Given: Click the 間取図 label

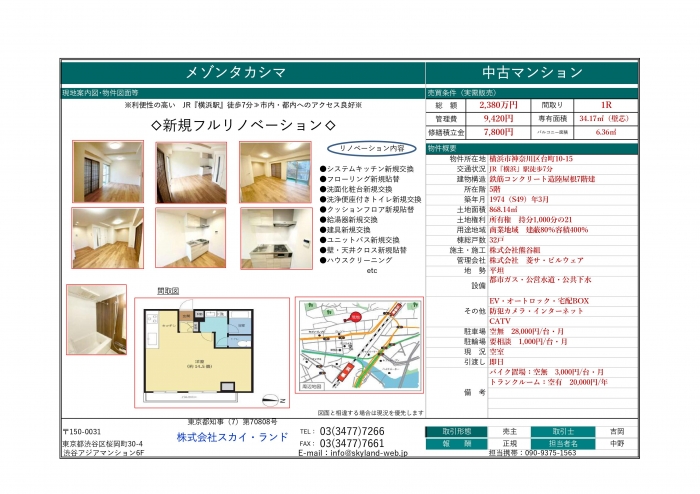Looking at the screenshot, I should click(x=168, y=291).
